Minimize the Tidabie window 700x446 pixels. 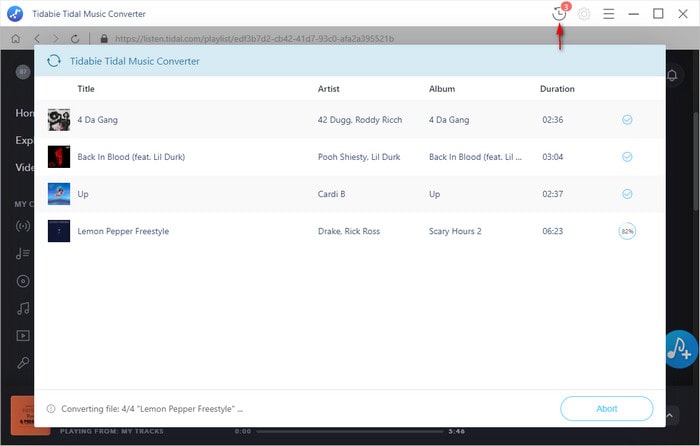[x=633, y=14]
